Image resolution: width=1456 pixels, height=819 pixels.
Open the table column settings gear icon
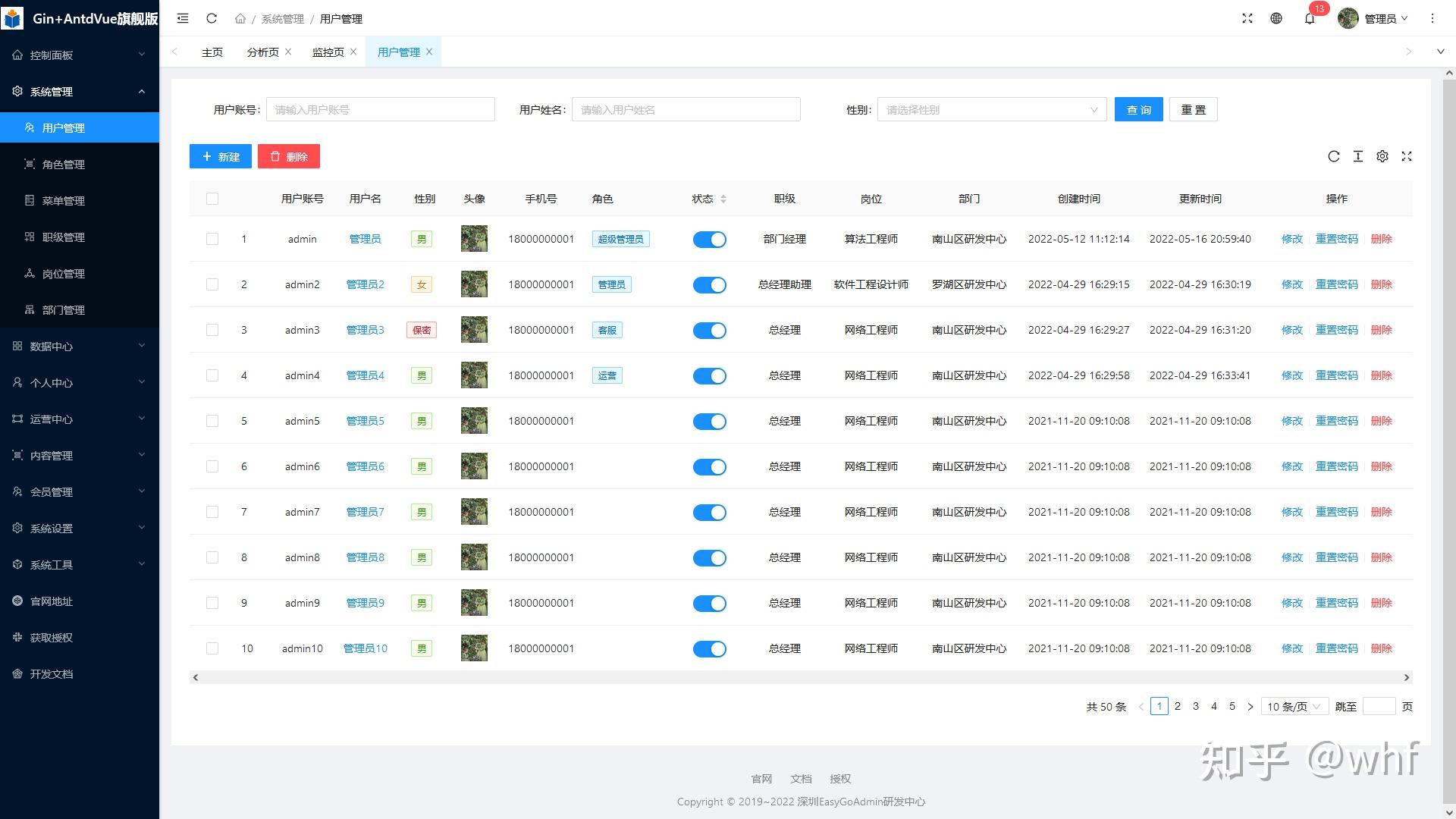(x=1382, y=156)
